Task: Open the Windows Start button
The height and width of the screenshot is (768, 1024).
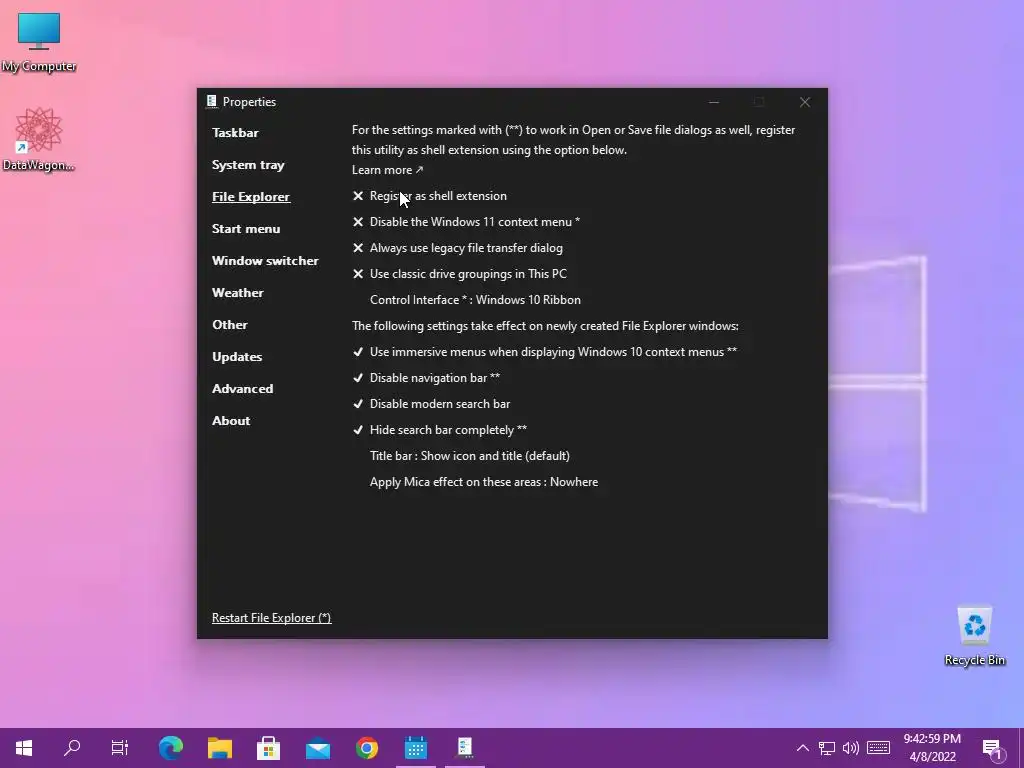Action: pyautogui.click(x=24, y=748)
